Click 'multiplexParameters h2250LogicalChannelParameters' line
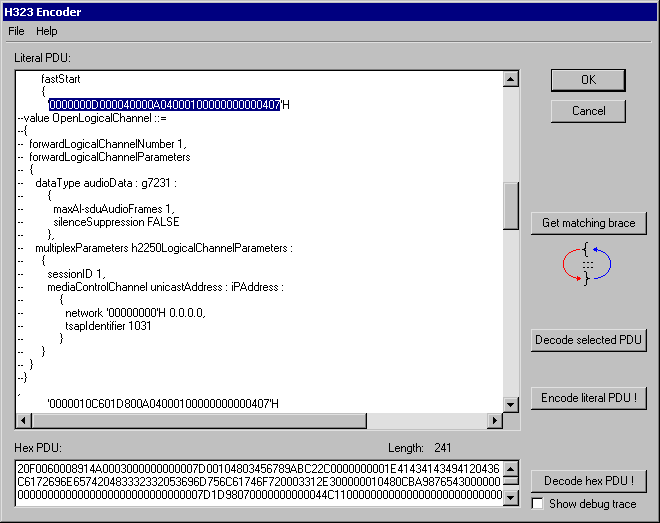The image size is (660, 523). tap(164, 248)
